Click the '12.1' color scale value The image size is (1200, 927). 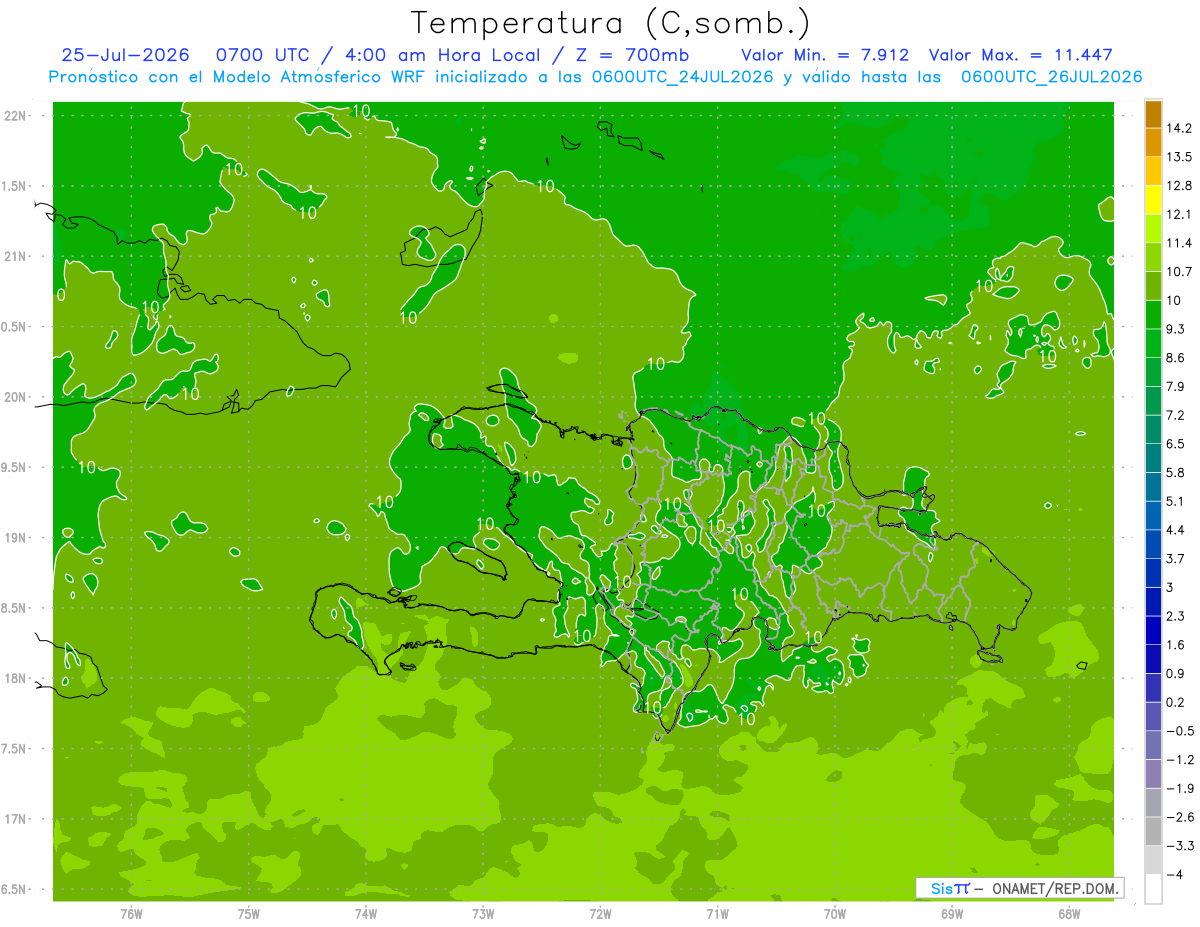pos(1179,214)
